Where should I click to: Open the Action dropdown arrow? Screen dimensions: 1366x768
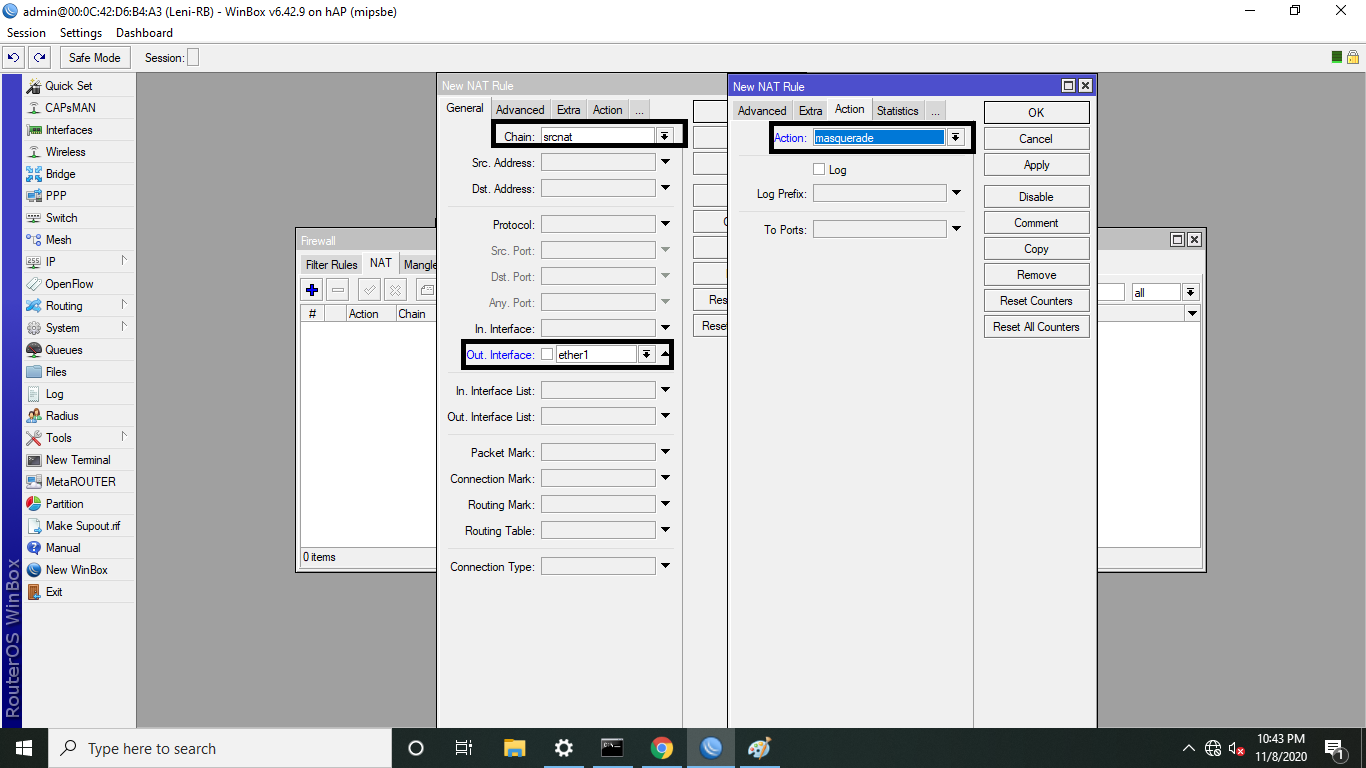[x=956, y=138]
